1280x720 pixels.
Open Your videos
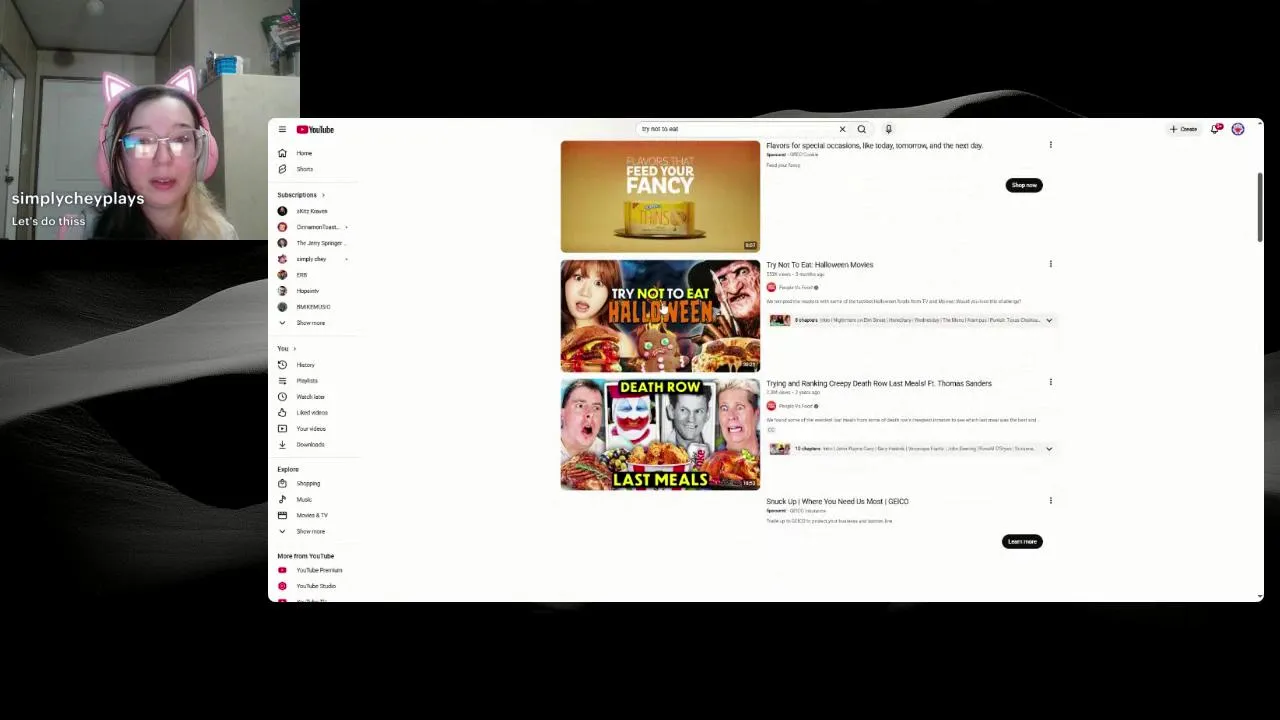310,429
